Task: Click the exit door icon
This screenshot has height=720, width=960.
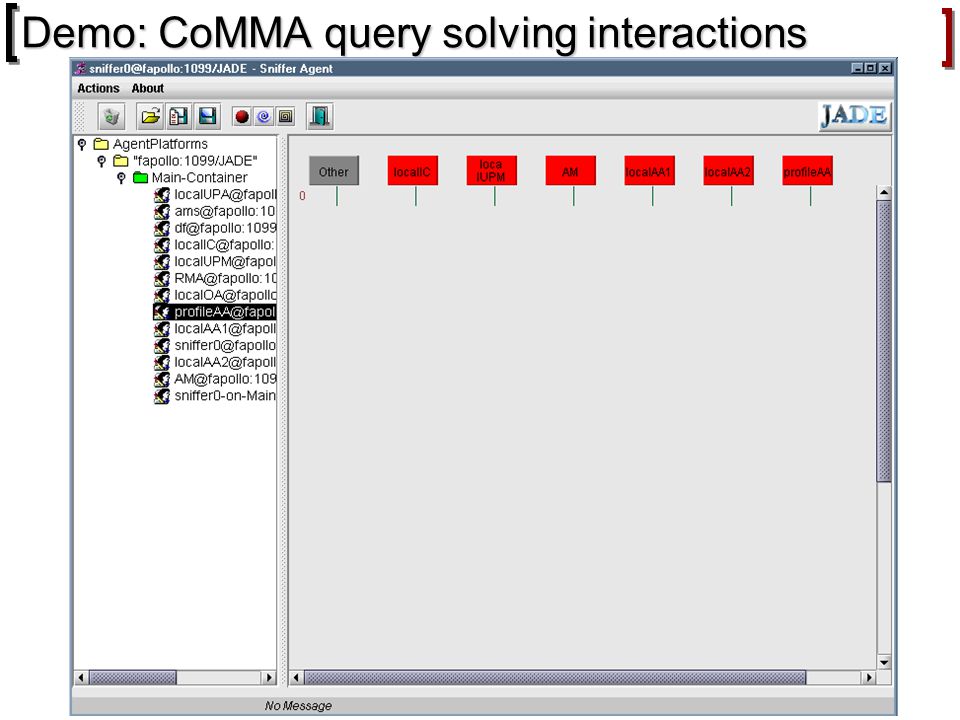Action: 320,116
